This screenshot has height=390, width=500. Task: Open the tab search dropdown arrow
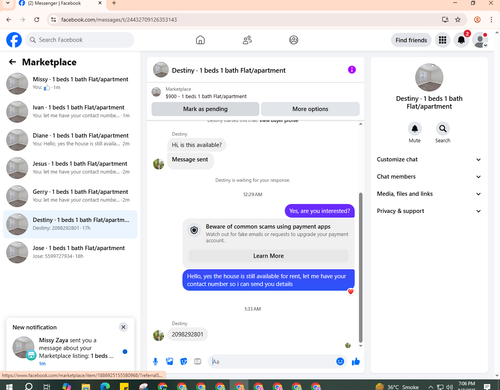7,3
